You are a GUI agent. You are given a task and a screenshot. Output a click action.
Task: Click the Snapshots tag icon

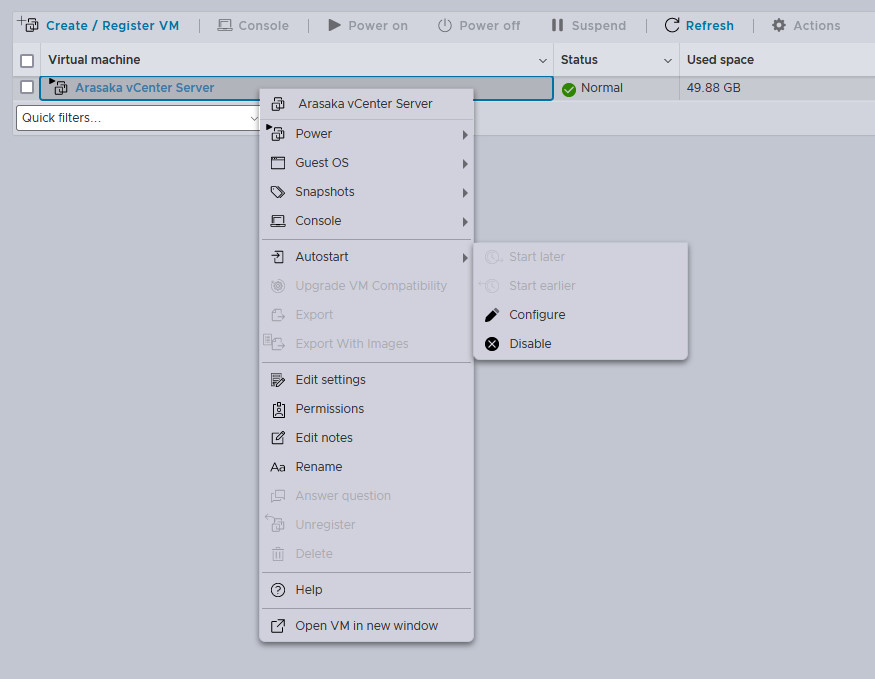point(278,192)
